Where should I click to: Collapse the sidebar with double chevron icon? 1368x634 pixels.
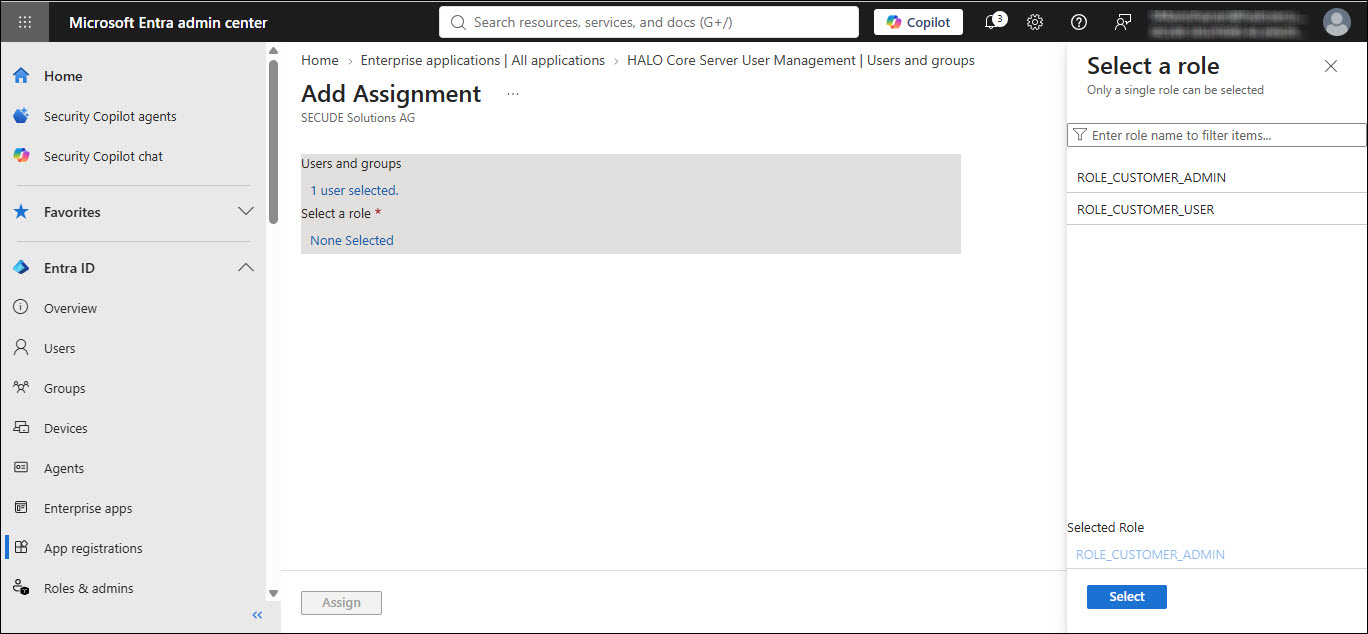(257, 615)
